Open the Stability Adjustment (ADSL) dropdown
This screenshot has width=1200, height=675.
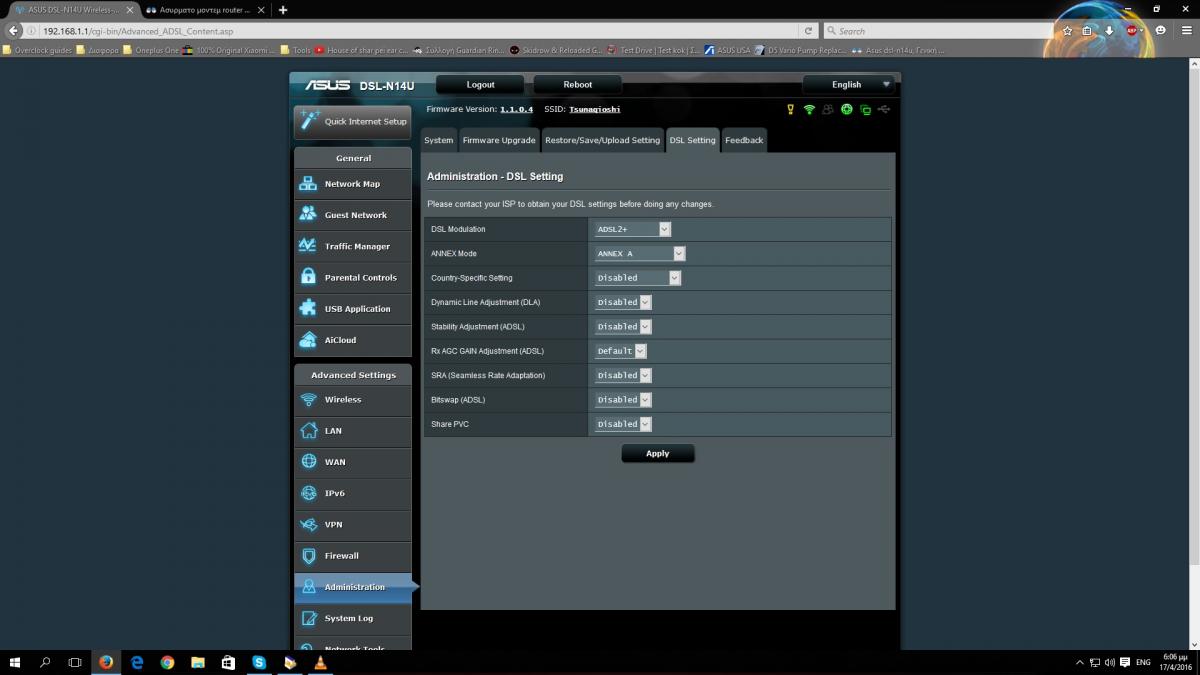(x=623, y=327)
